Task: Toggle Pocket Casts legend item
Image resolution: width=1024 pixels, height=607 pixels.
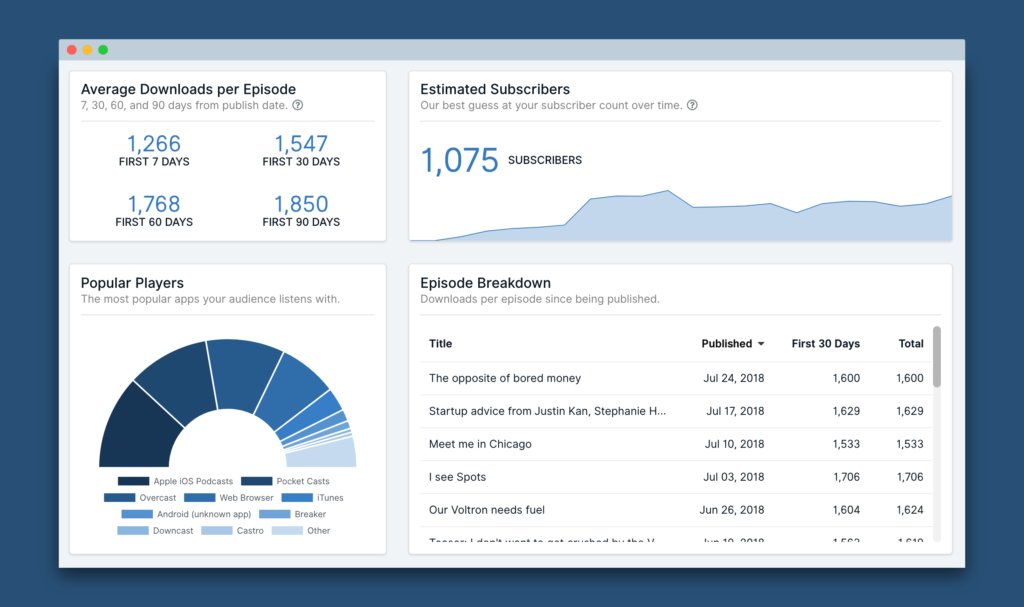Action: pyautogui.click(x=288, y=481)
